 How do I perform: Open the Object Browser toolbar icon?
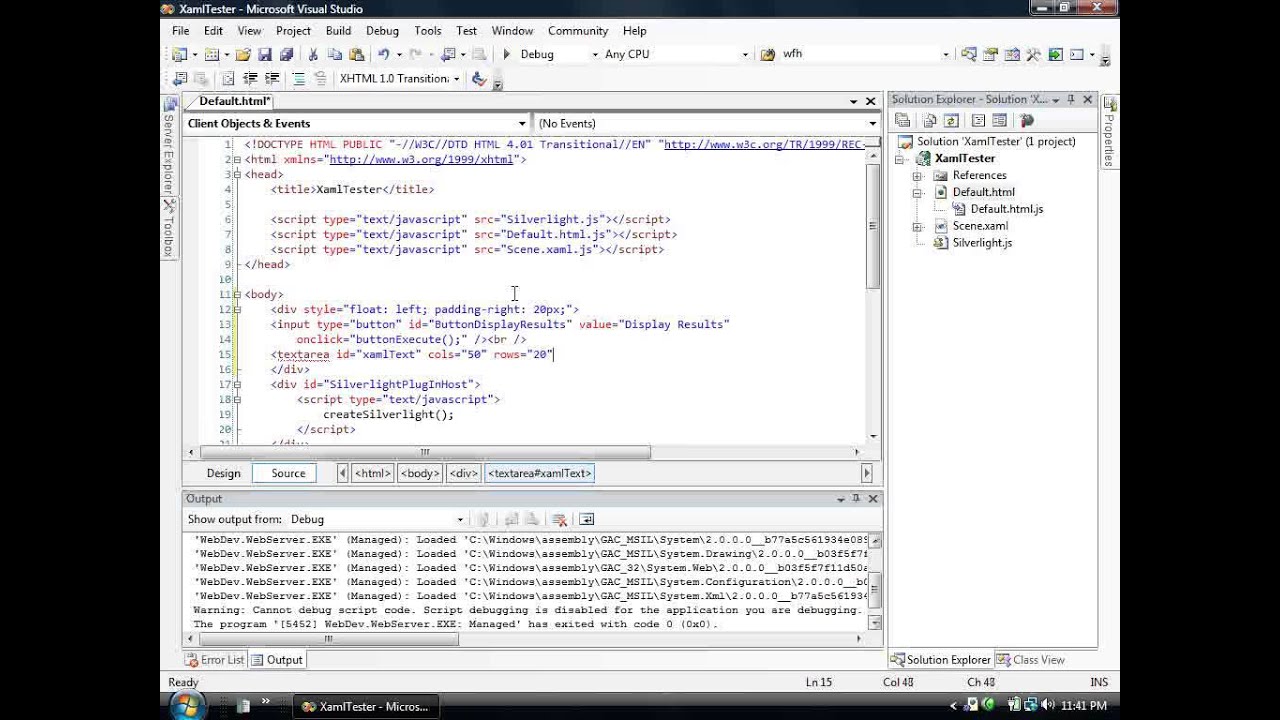[x=1012, y=54]
